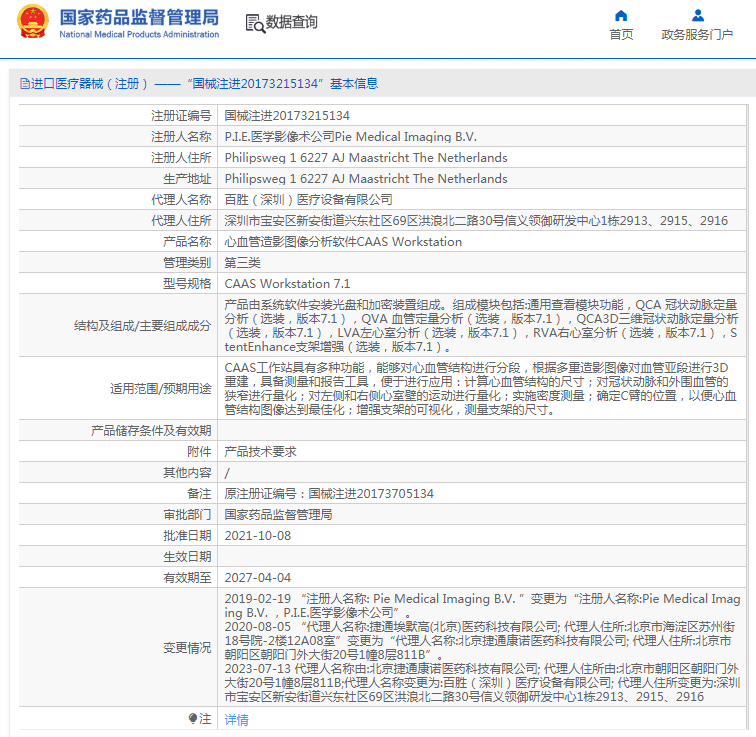Click the 生效日期 row label
756x737 pixels.
coord(187,557)
